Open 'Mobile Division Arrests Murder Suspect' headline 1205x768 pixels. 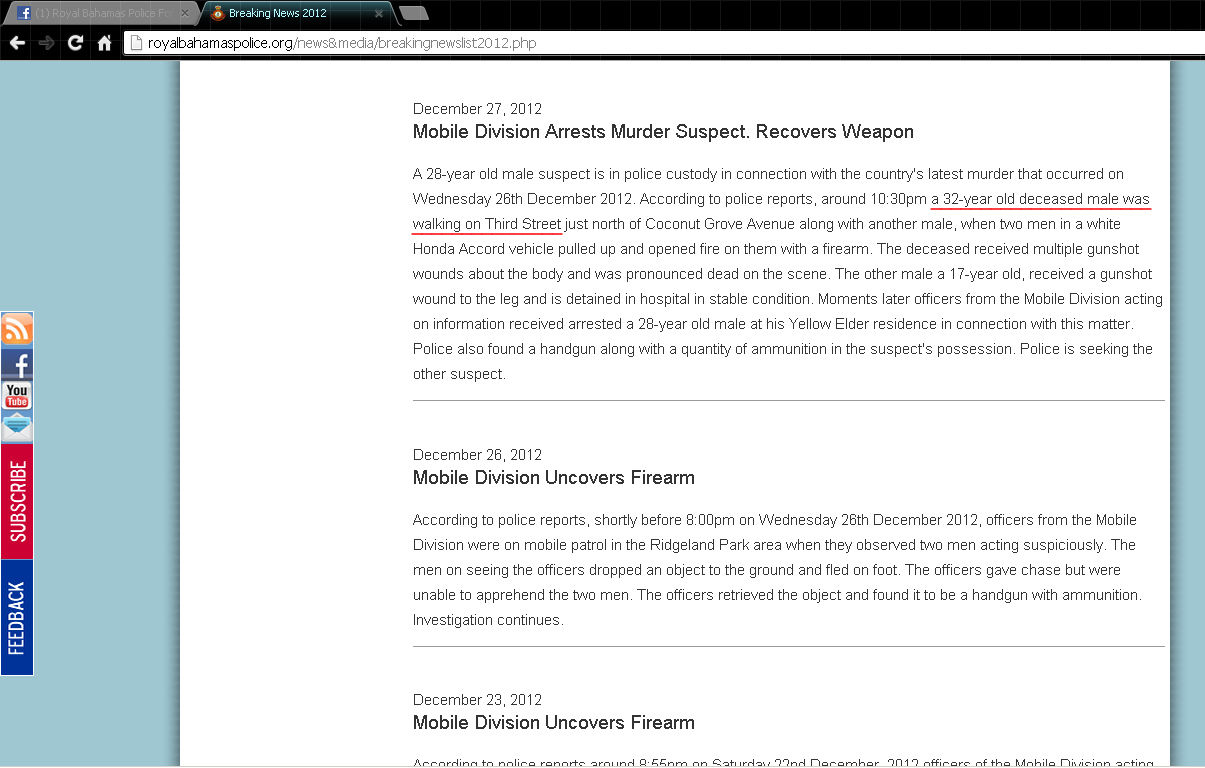[663, 132]
